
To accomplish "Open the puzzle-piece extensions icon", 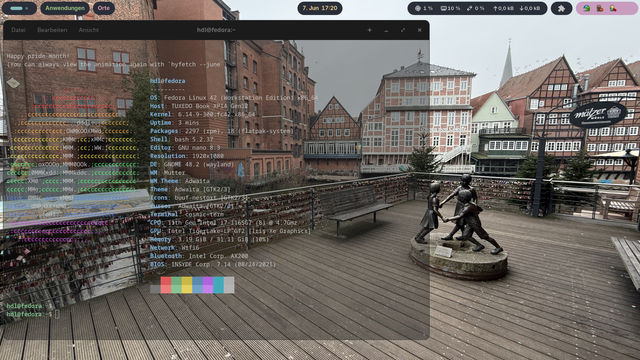I will click(561, 8).
